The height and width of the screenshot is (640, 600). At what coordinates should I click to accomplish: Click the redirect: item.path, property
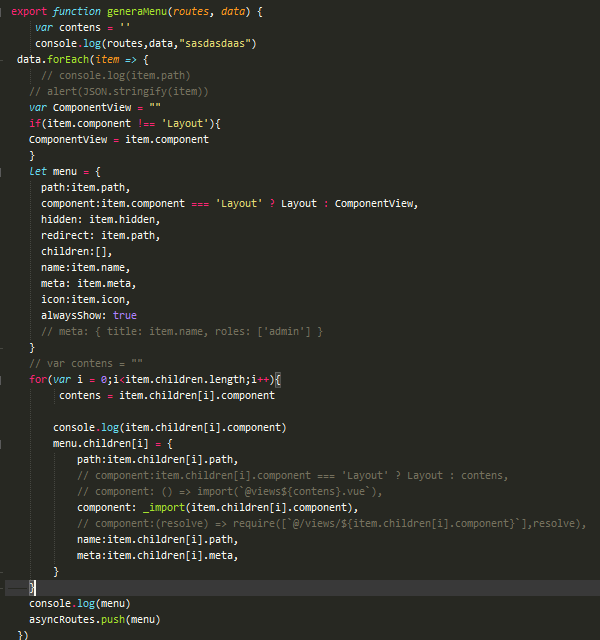pyautogui.click(x=101, y=236)
